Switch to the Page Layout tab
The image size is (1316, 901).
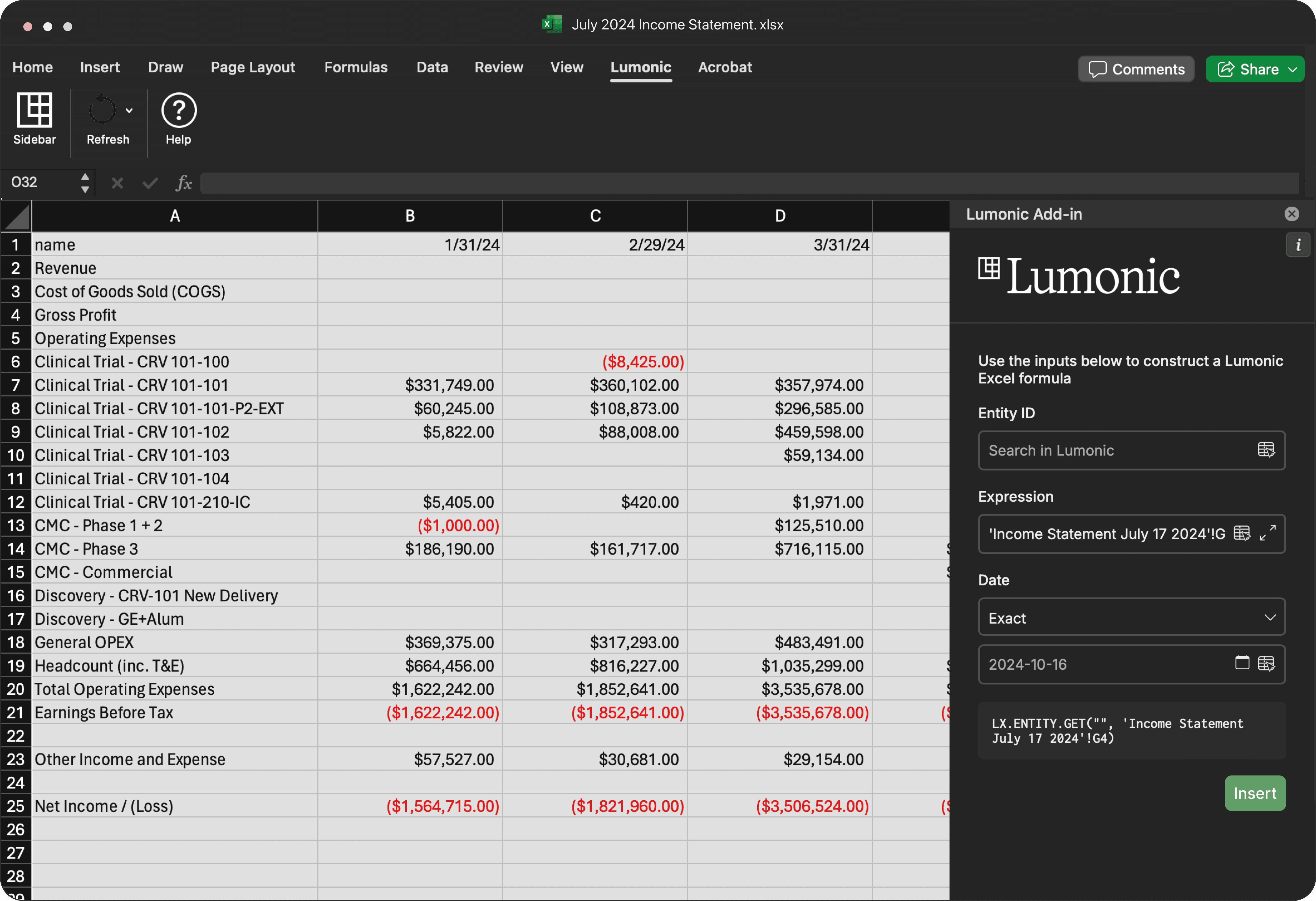click(x=253, y=67)
